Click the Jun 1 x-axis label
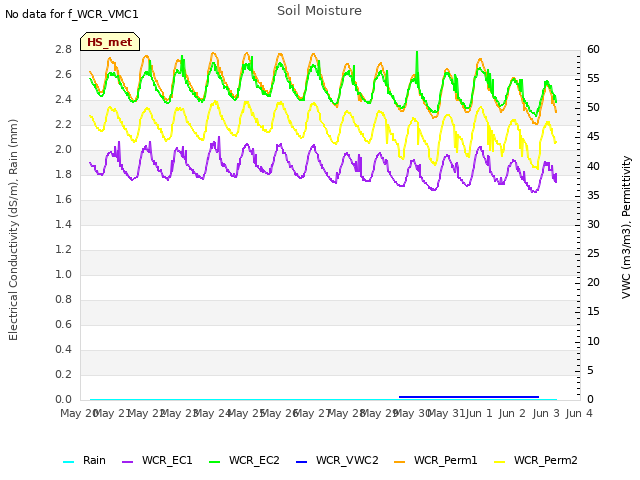This screenshot has height=480, width=640. [x=479, y=413]
